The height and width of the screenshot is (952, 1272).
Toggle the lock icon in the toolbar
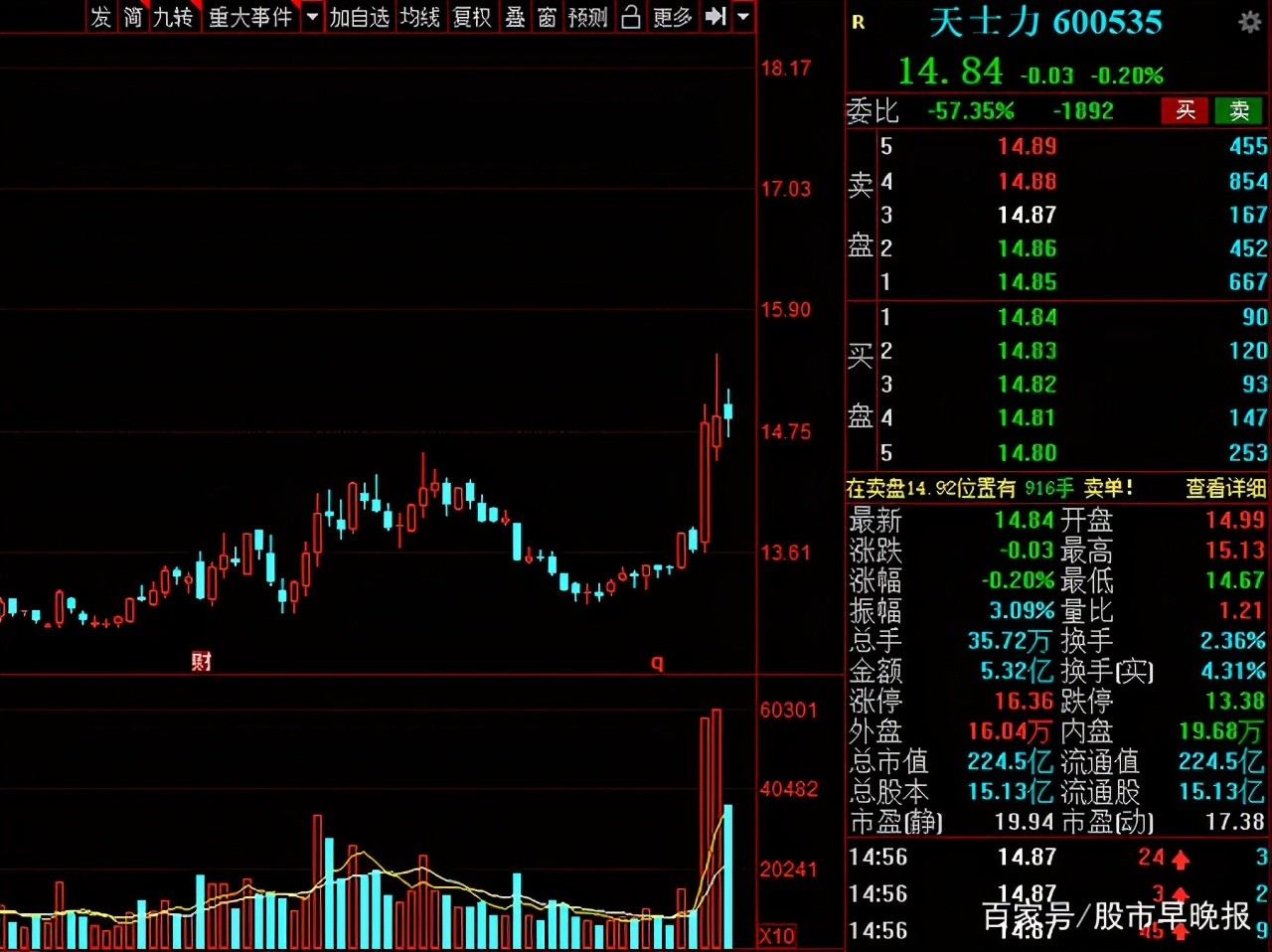(x=630, y=17)
